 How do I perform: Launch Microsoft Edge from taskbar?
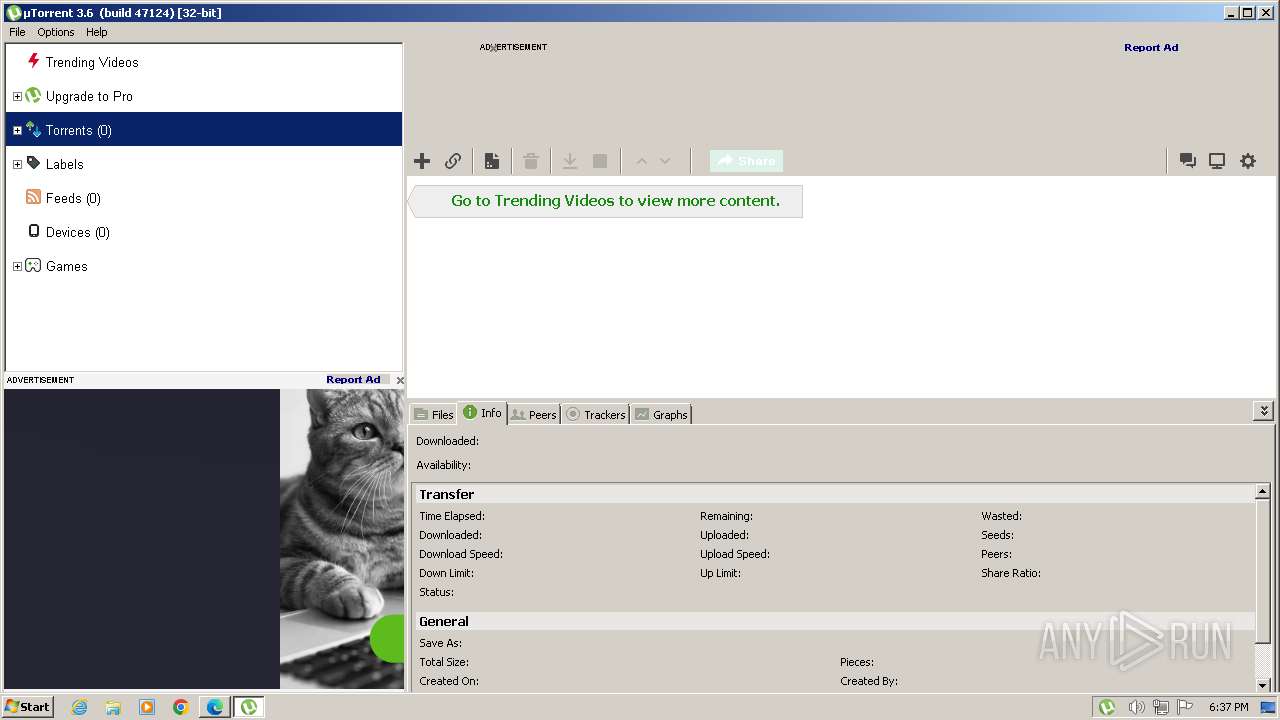215,707
